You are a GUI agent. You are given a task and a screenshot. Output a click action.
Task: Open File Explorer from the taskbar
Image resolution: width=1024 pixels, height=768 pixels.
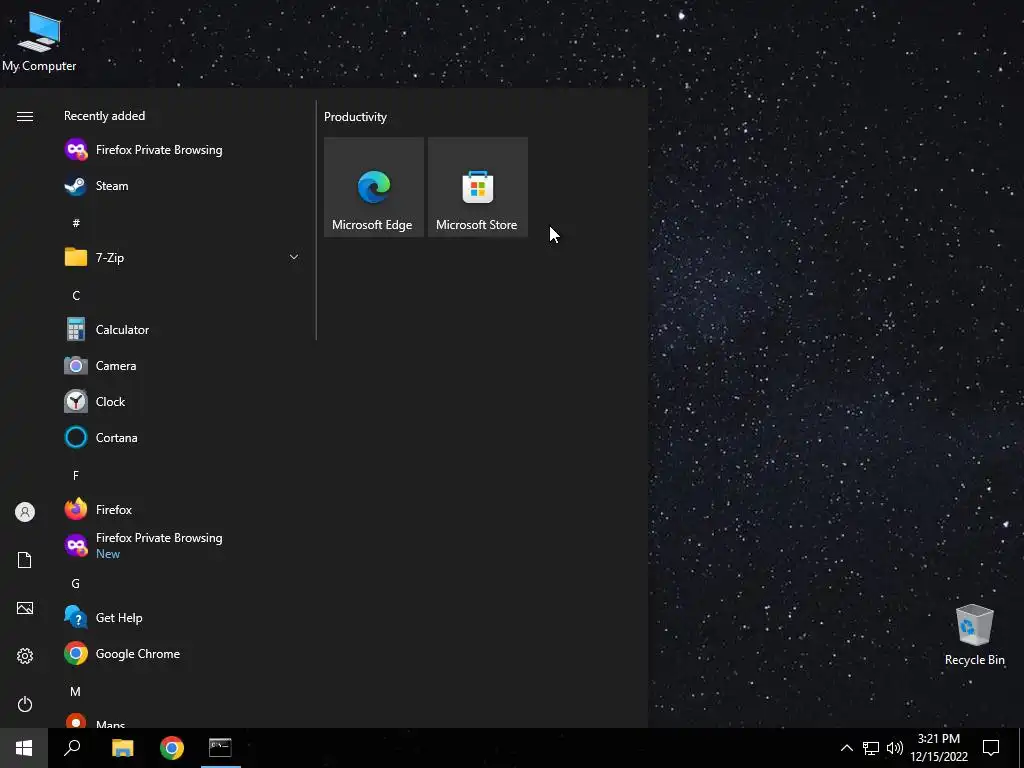[x=123, y=748]
